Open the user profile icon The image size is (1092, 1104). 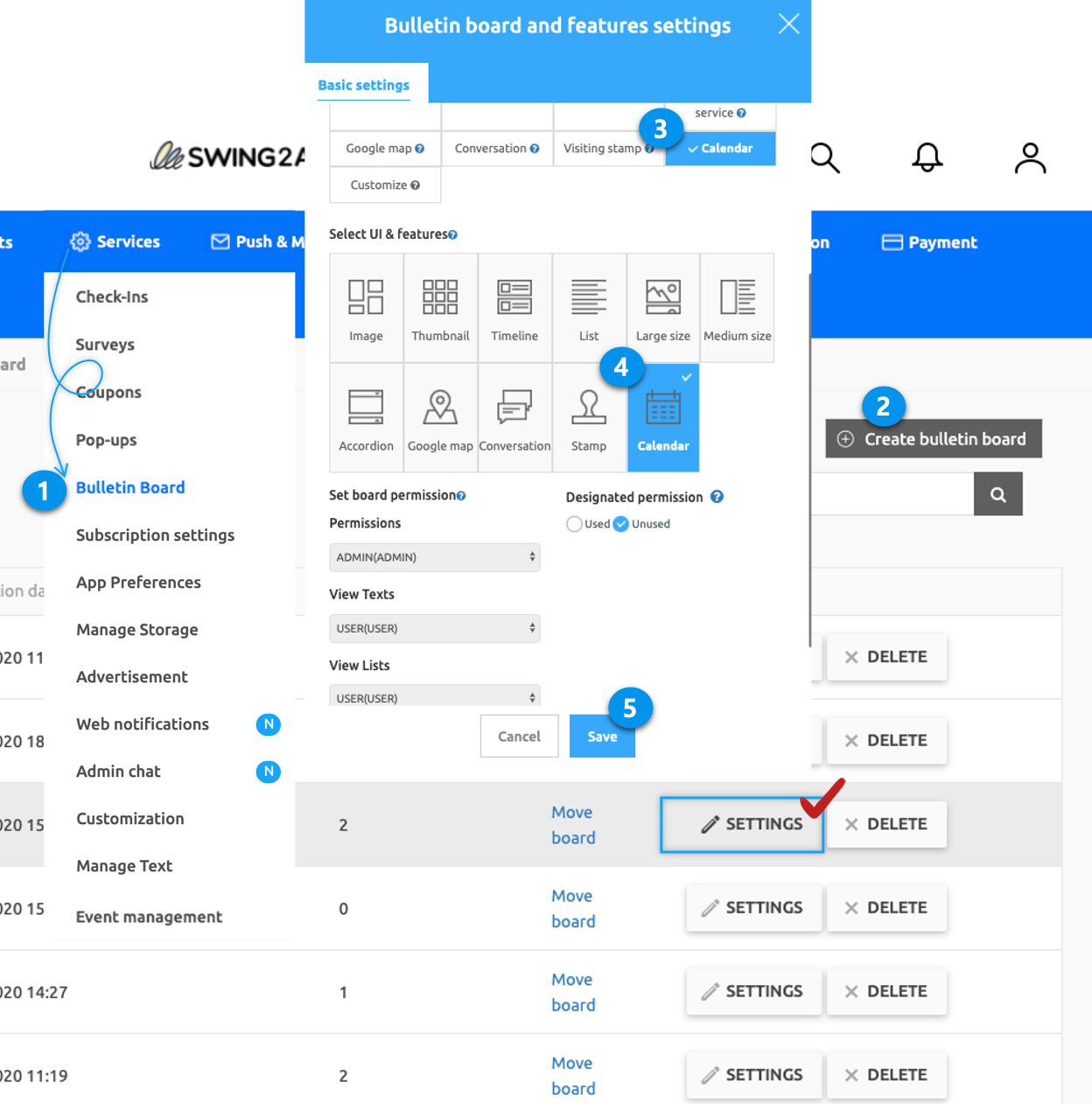[1030, 158]
